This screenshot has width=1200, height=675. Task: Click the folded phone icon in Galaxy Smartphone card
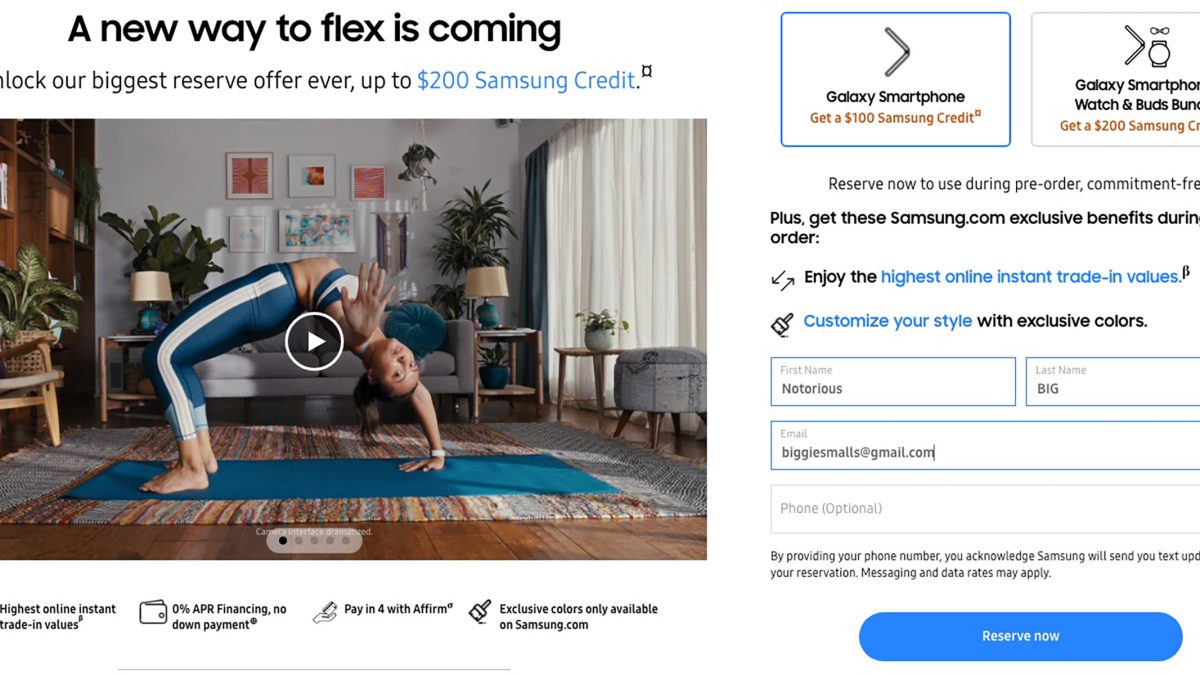point(896,52)
